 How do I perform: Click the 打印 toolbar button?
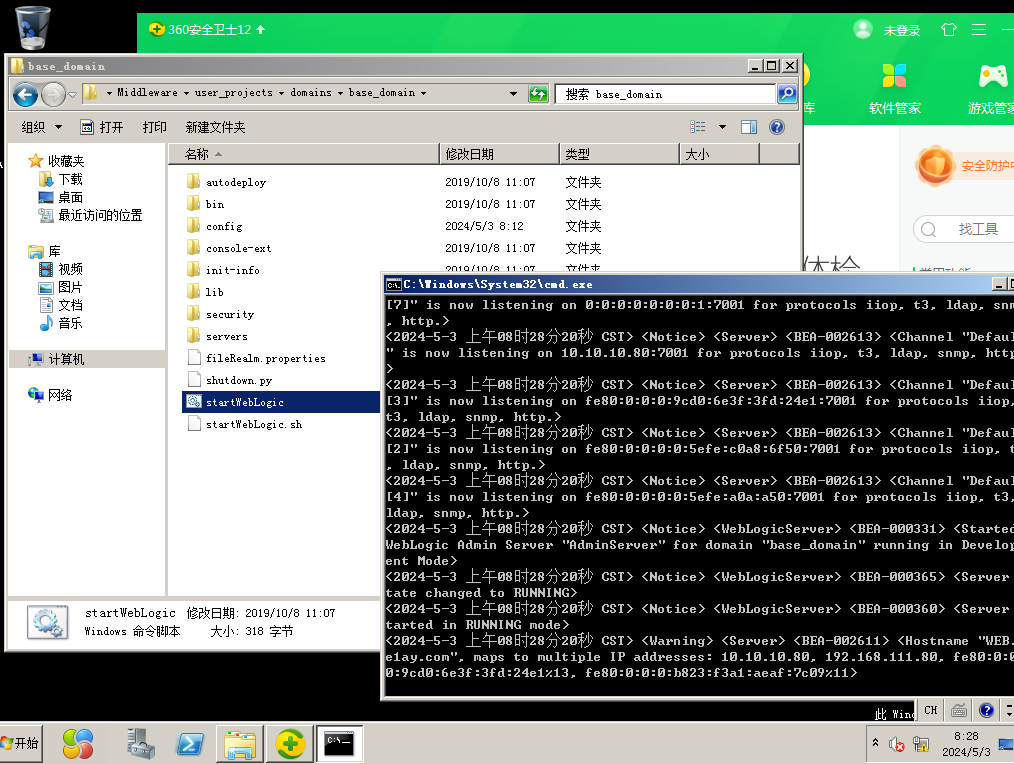click(155, 127)
